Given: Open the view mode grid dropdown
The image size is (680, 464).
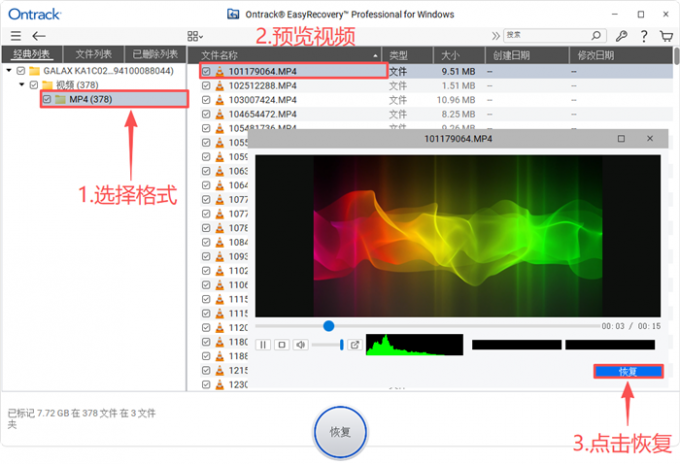Looking at the screenshot, I should point(195,36).
